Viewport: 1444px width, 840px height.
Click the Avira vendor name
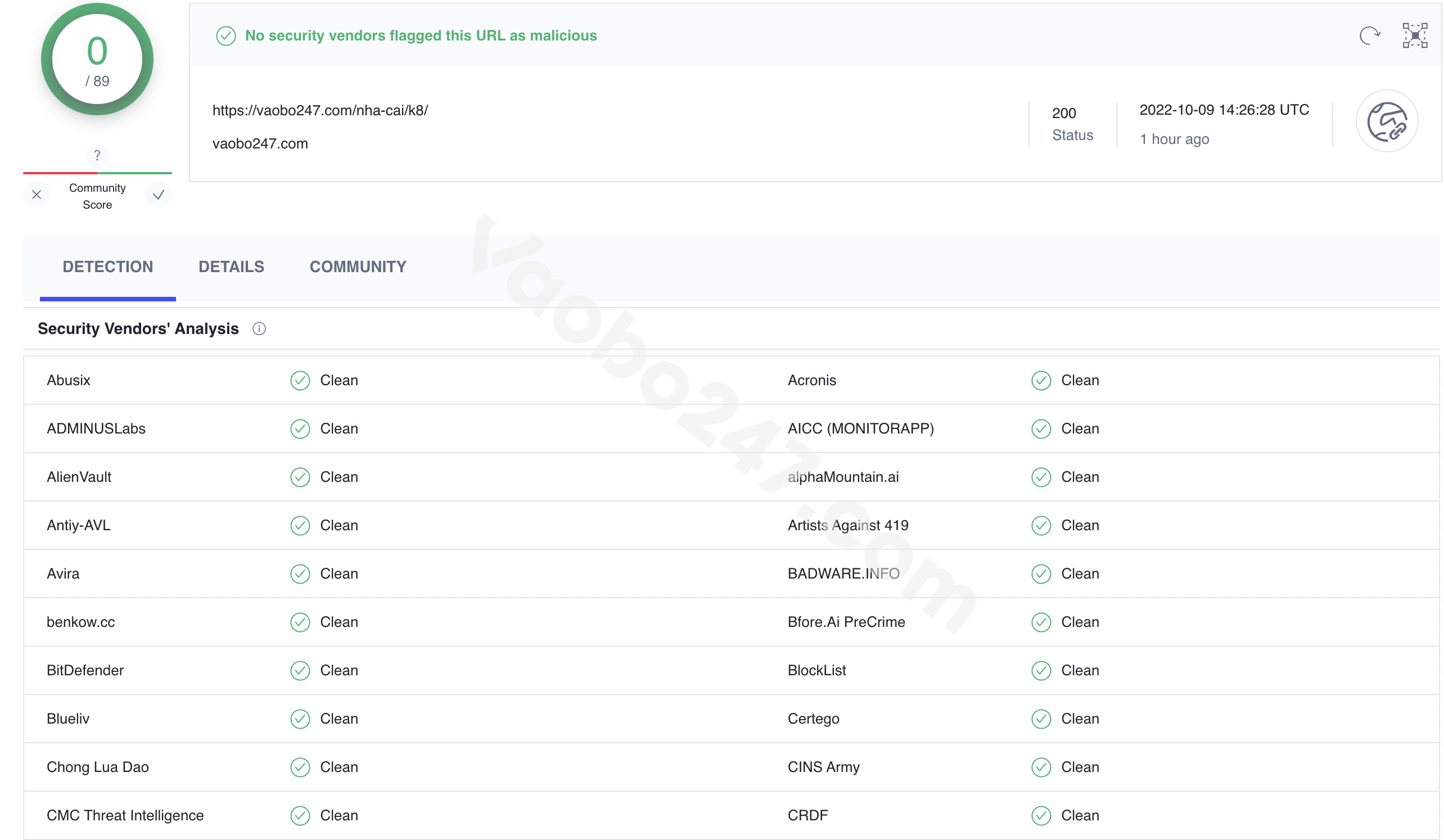click(x=63, y=574)
